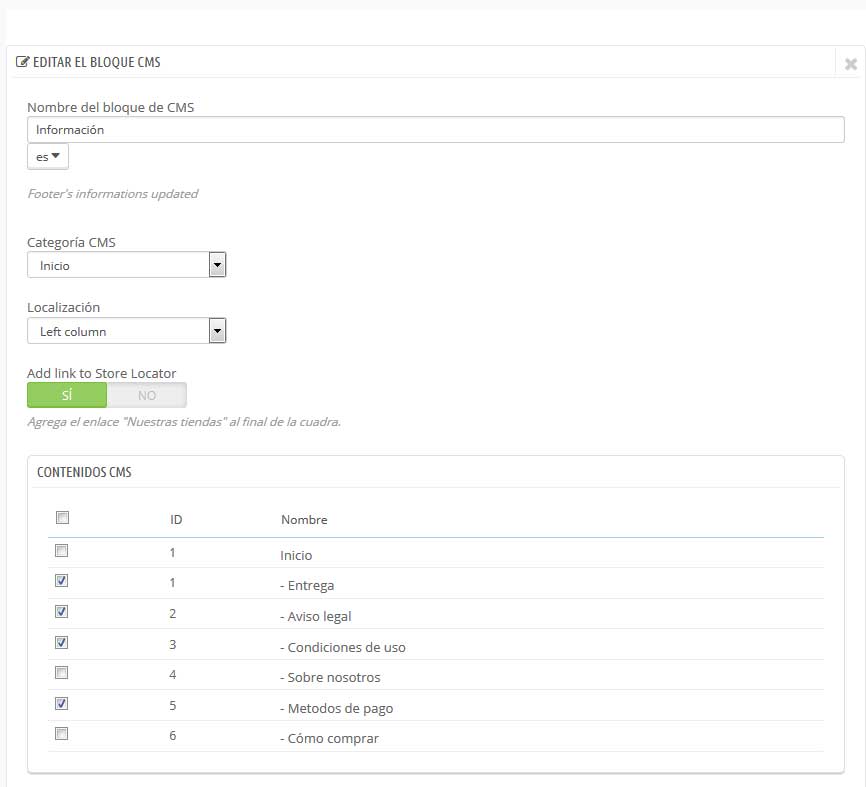Uncheck the Aviso legal checkbox
The image size is (866, 787).
[62, 611]
